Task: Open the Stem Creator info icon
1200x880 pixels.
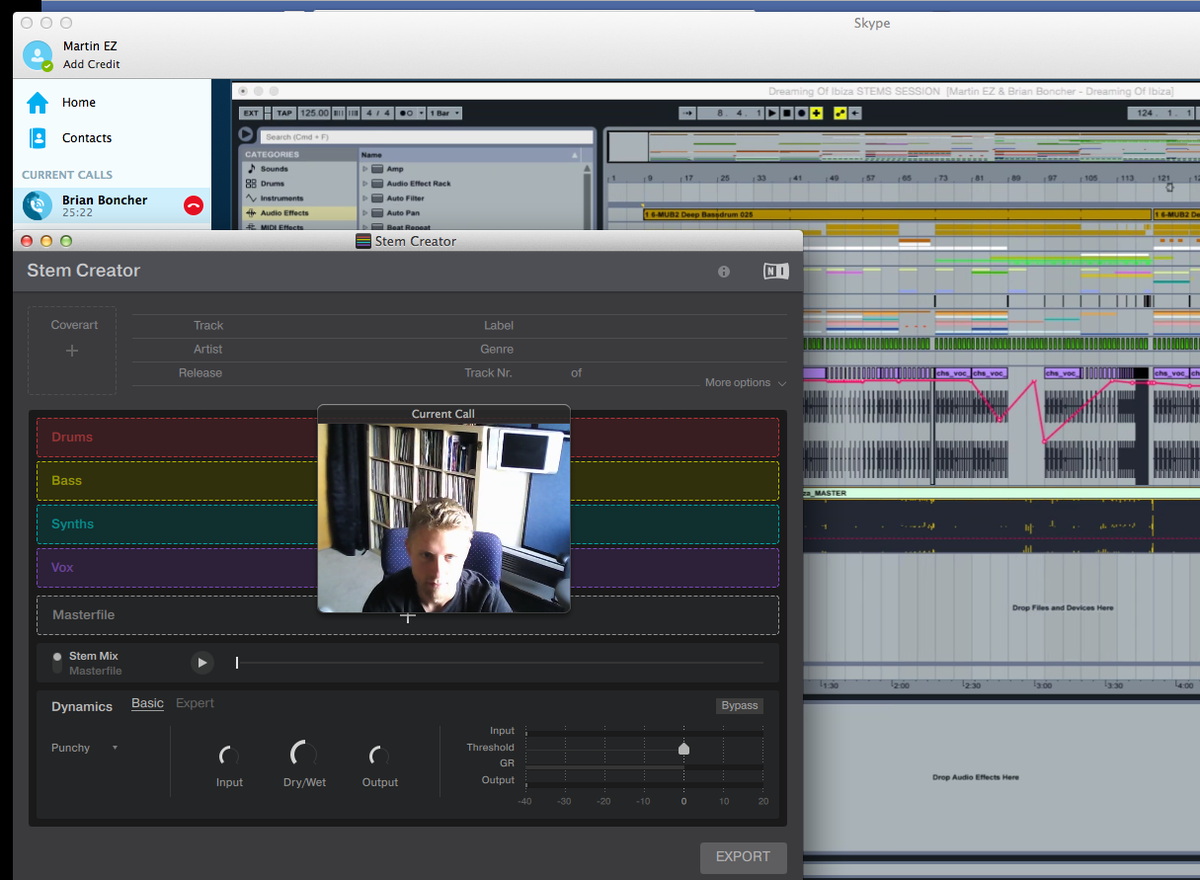Action: (724, 271)
